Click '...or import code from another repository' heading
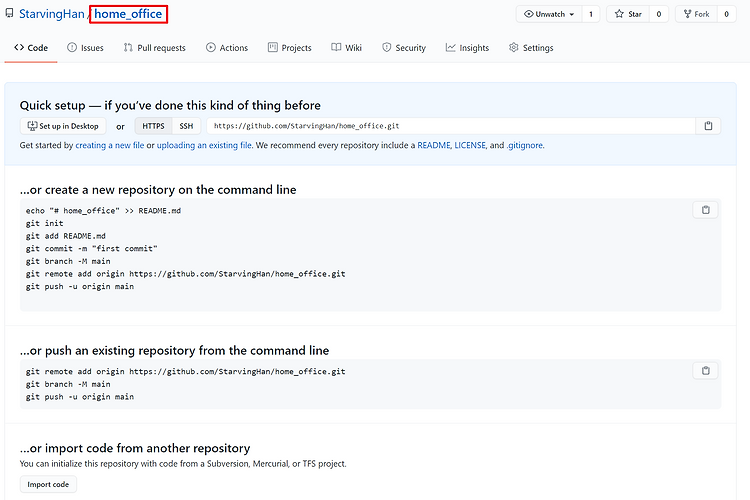The height and width of the screenshot is (500, 750). click(x=135, y=448)
